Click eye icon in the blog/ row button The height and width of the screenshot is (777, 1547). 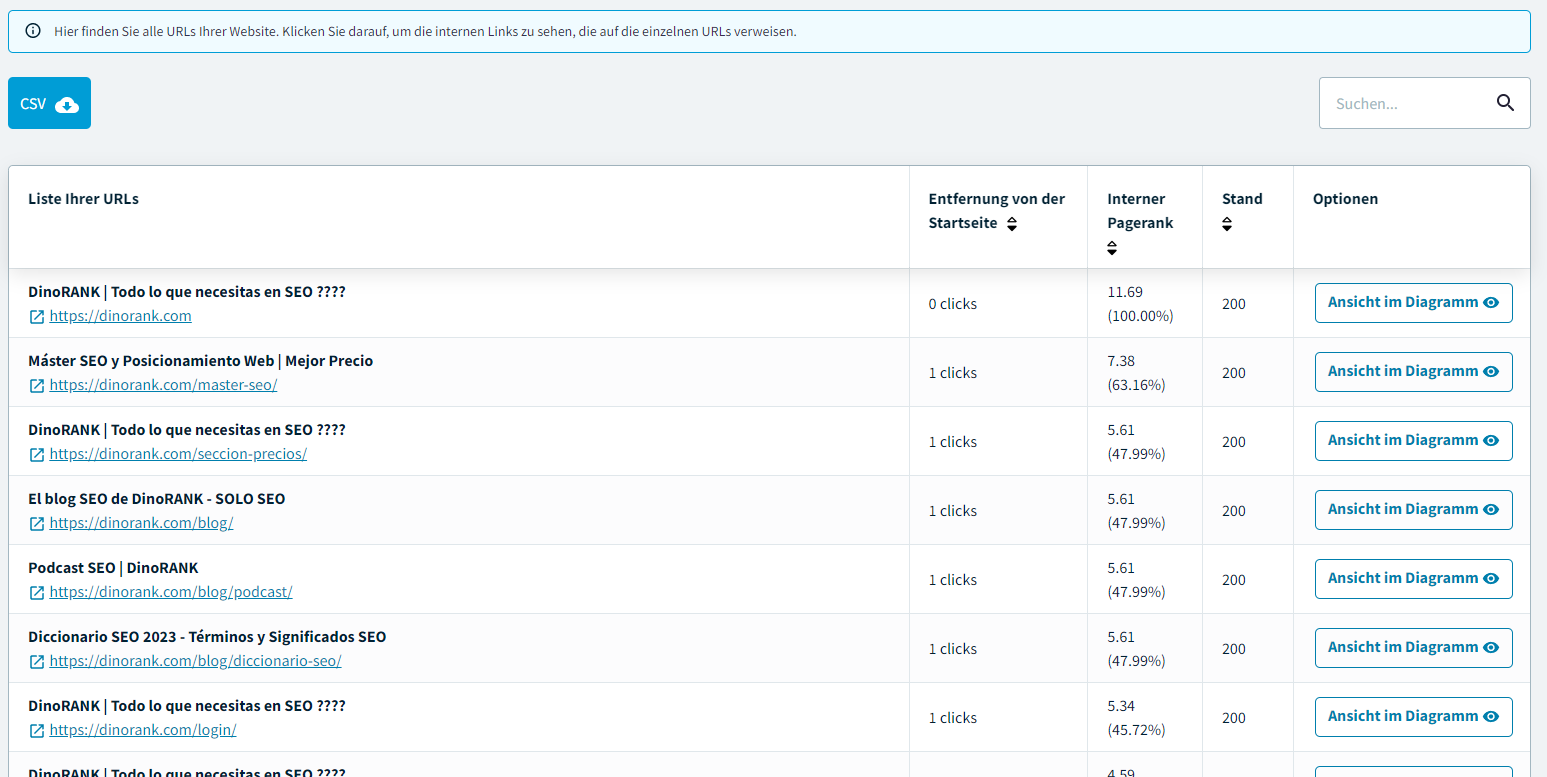pyautogui.click(x=1491, y=510)
